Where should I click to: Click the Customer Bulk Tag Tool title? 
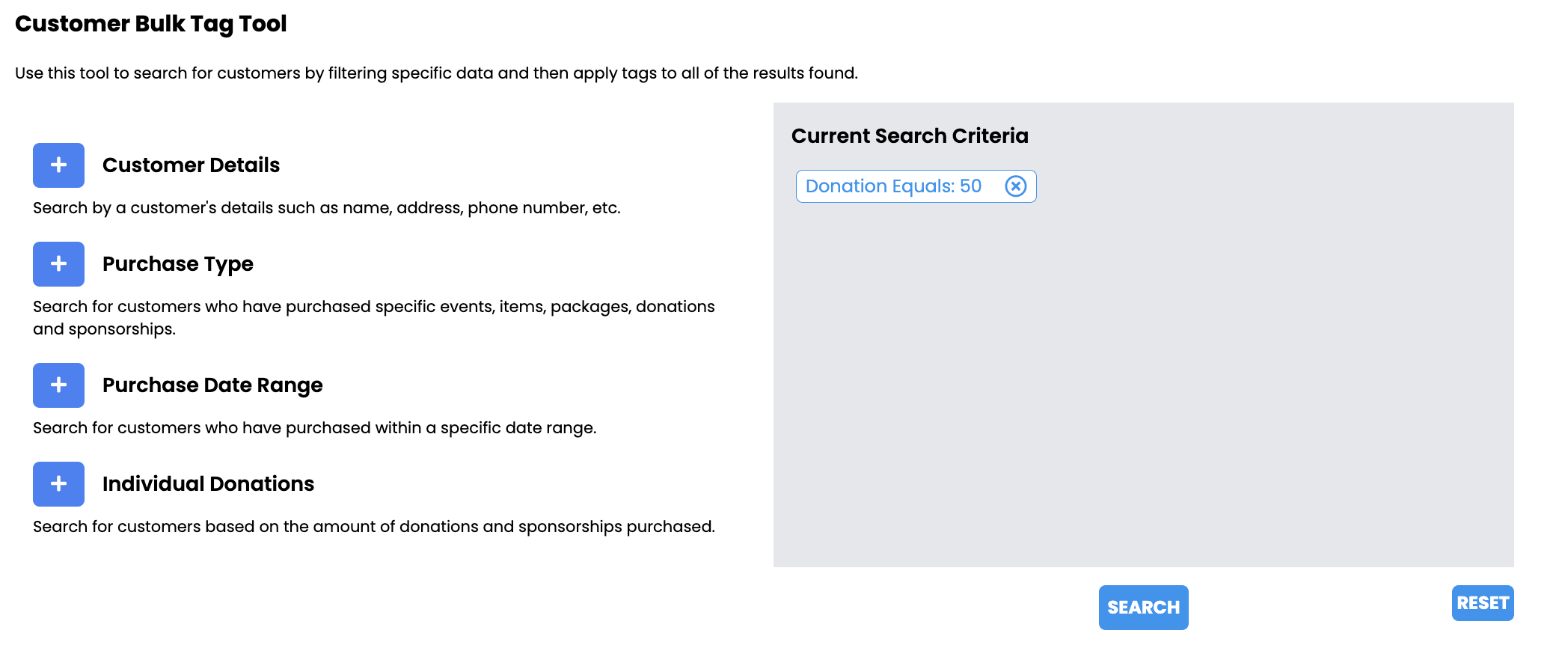click(x=151, y=24)
